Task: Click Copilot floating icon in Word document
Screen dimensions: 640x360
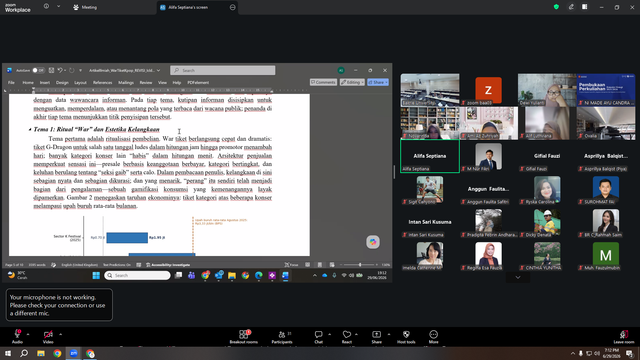Action: [373, 242]
